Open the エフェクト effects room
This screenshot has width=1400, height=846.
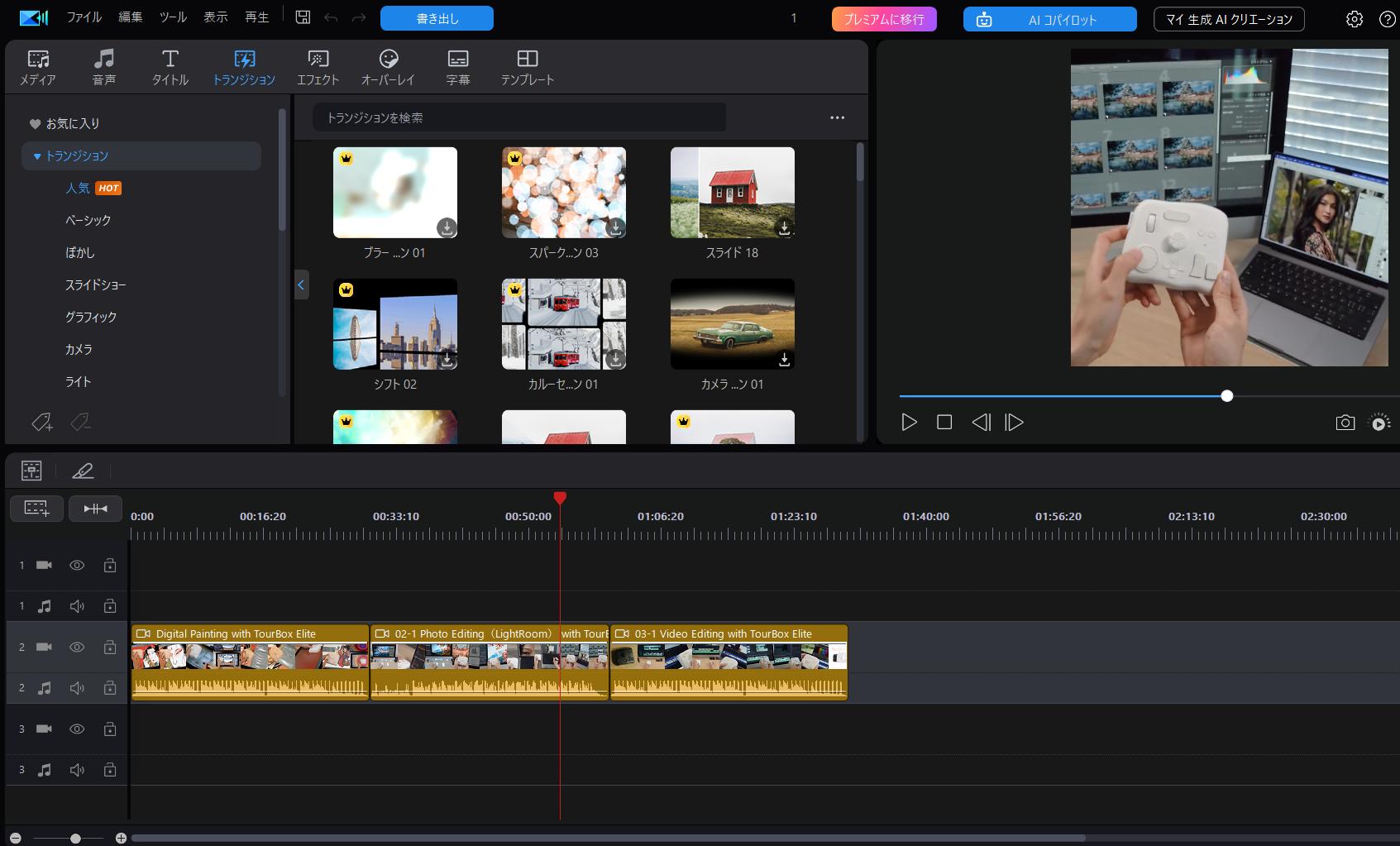[x=318, y=67]
